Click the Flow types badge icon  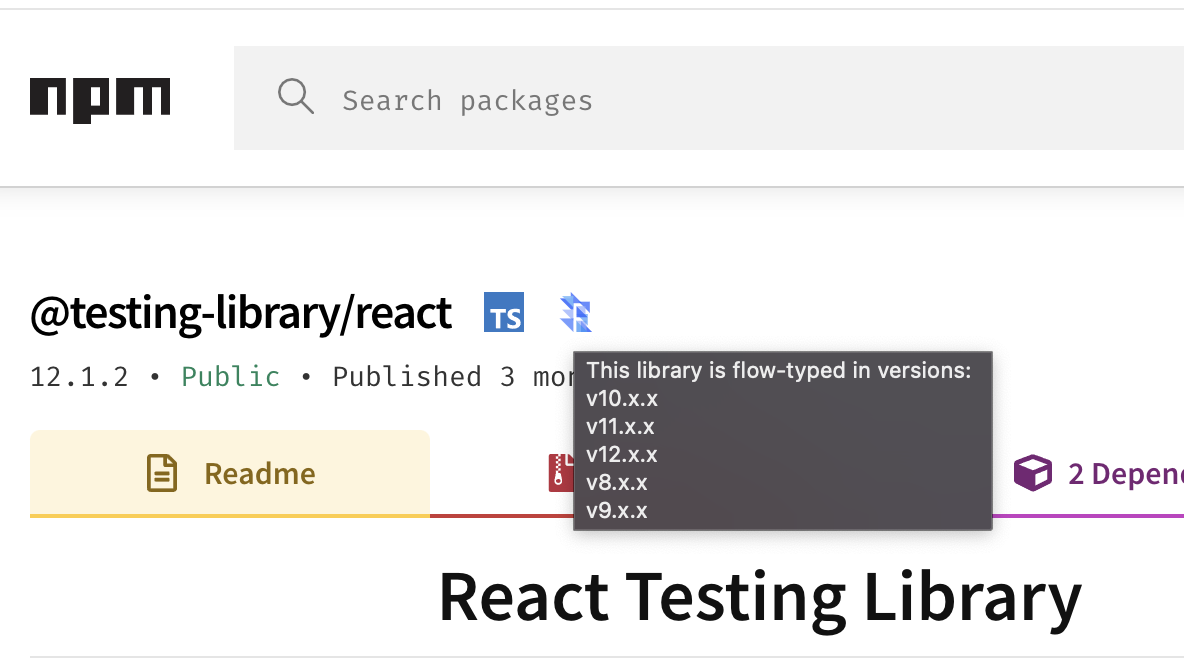[x=575, y=312]
